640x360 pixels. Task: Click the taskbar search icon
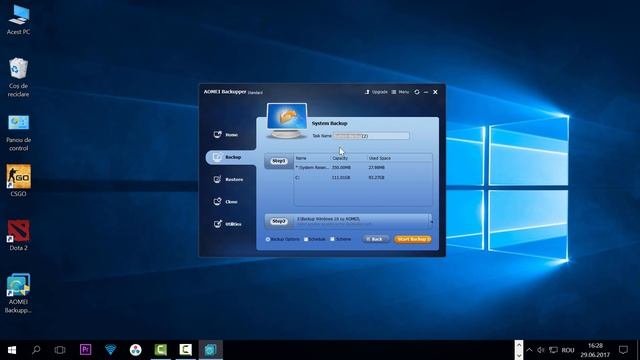tap(36, 350)
